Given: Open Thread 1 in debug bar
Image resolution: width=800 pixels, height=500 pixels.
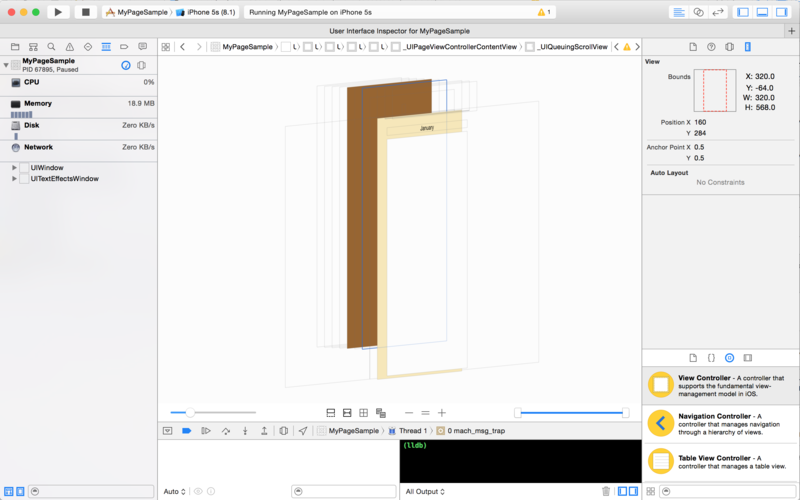Looking at the screenshot, I should point(408,431).
